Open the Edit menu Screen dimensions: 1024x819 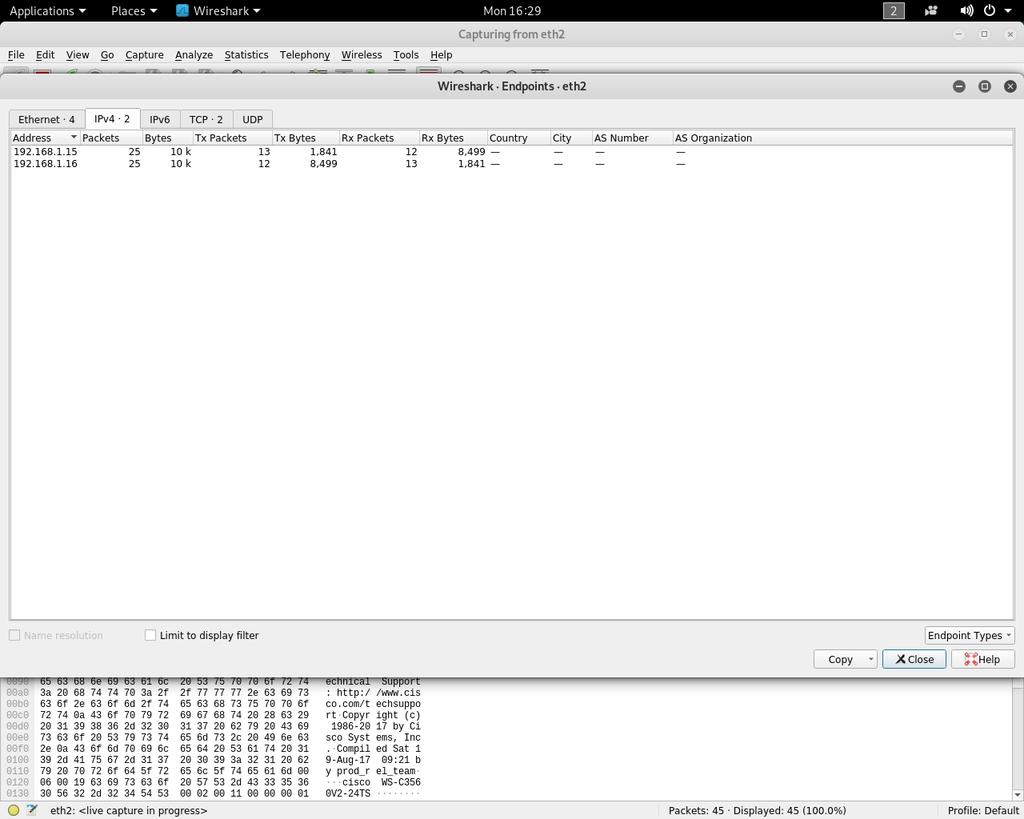(45, 55)
